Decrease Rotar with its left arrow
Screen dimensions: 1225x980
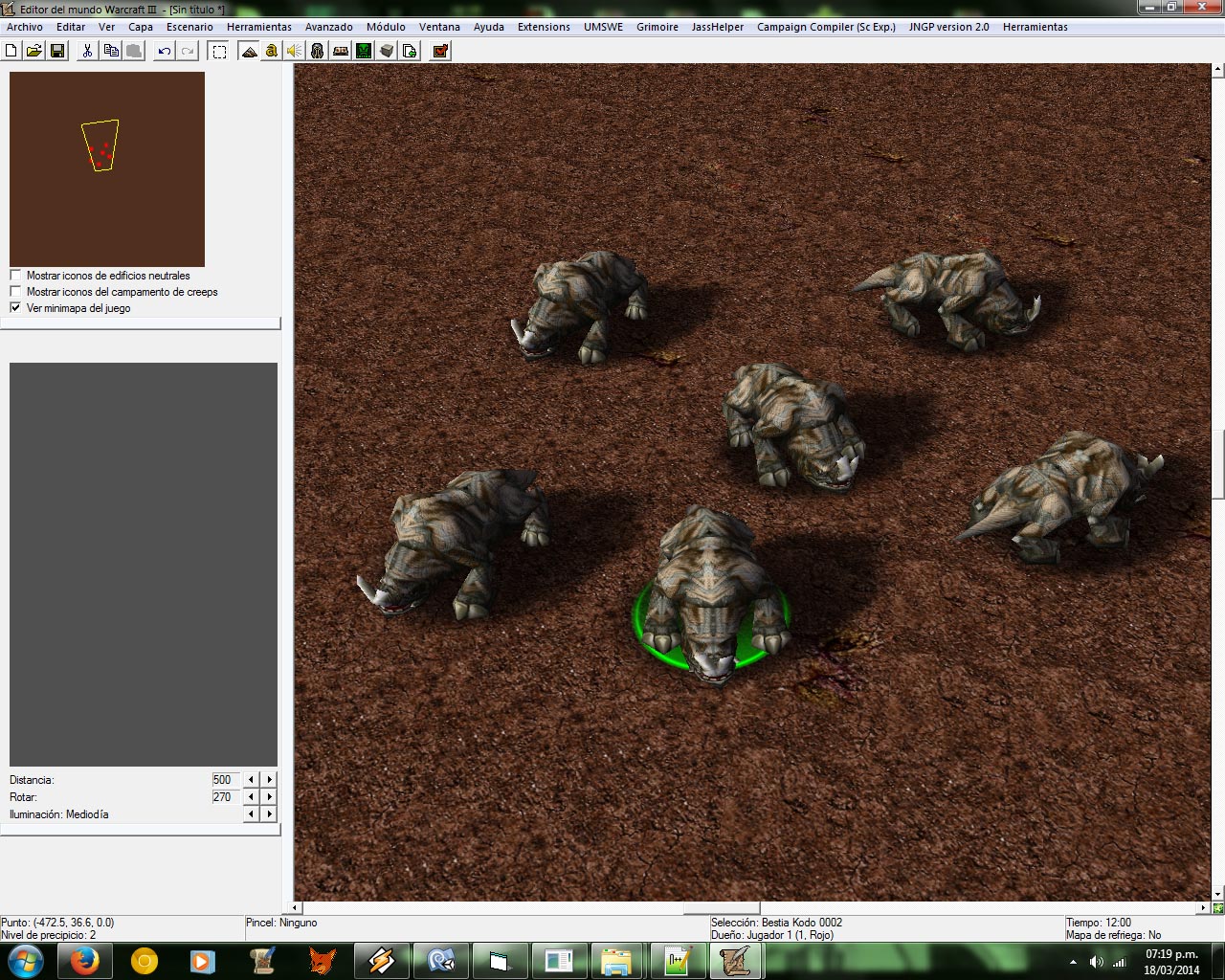251,797
